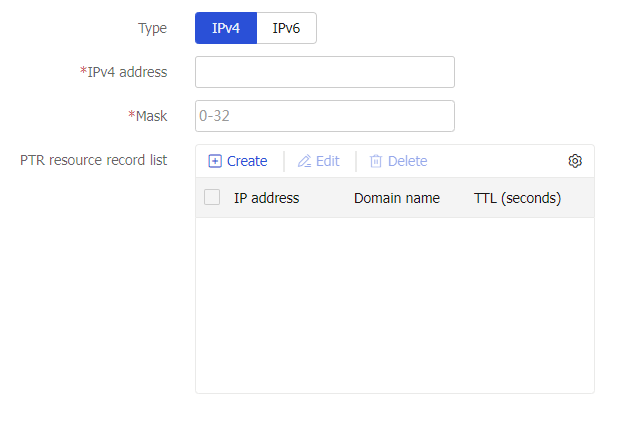Click the pencil icon beside Edit
Image resolution: width=622 pixels, height=430 pixels.
point(304,161)
